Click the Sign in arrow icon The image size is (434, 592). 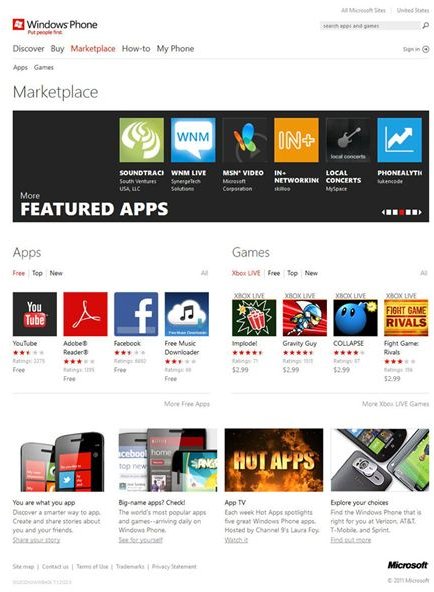click(x=425, y=49)
